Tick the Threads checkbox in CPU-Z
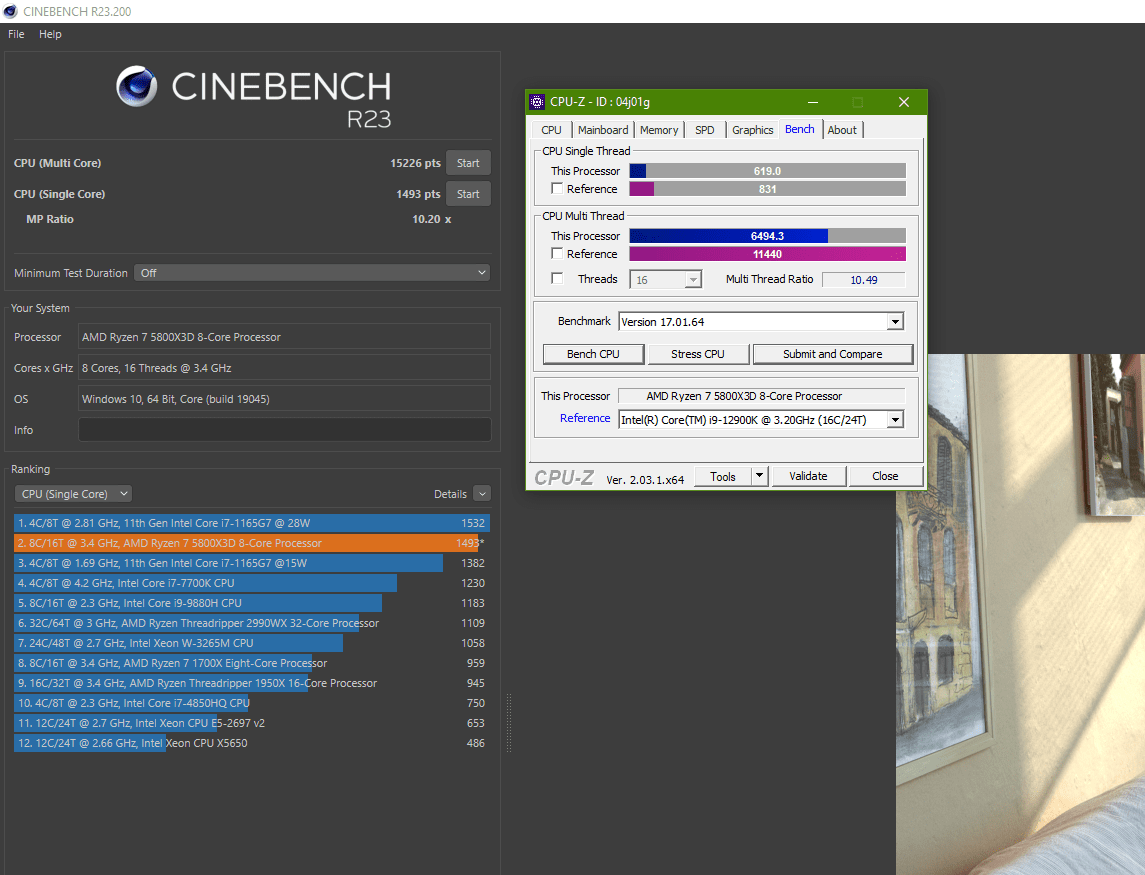This screenshot has height=875, width=1145. tap(557, 278)
